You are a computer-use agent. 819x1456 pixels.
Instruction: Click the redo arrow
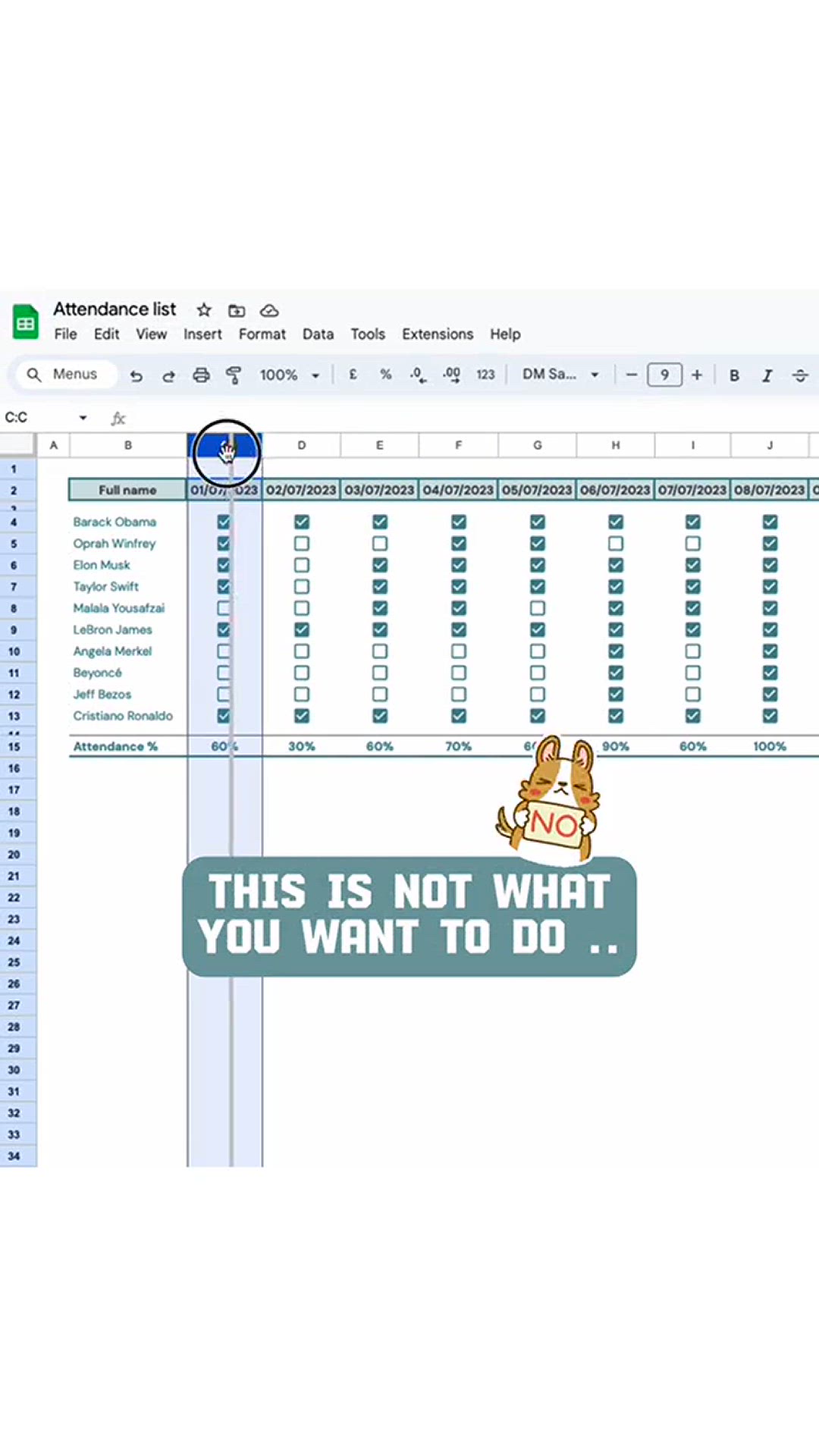click(168, 375)
